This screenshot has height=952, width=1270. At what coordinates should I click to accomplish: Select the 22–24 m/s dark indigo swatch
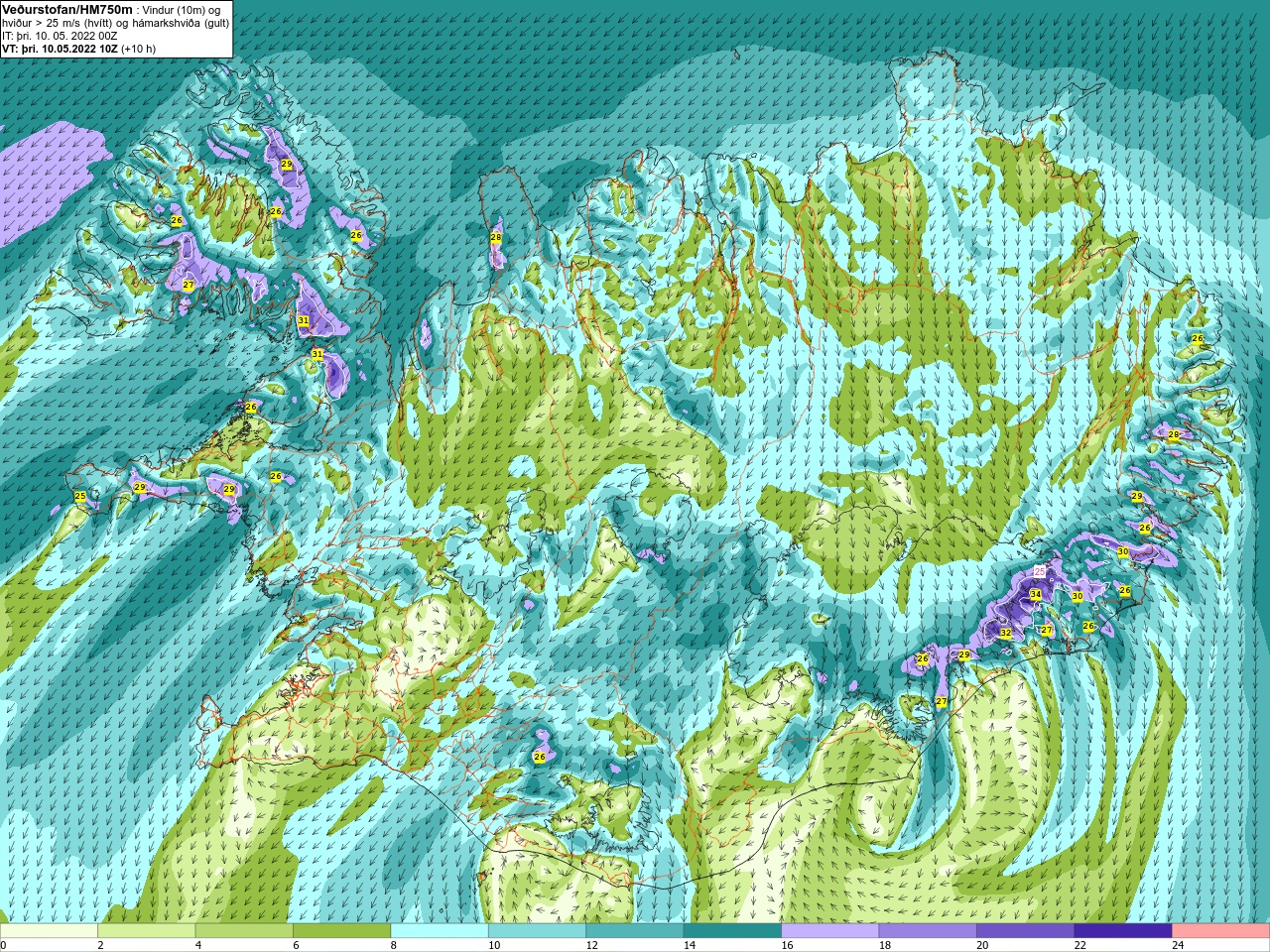pyautogui.click(x=1123, y=931)
